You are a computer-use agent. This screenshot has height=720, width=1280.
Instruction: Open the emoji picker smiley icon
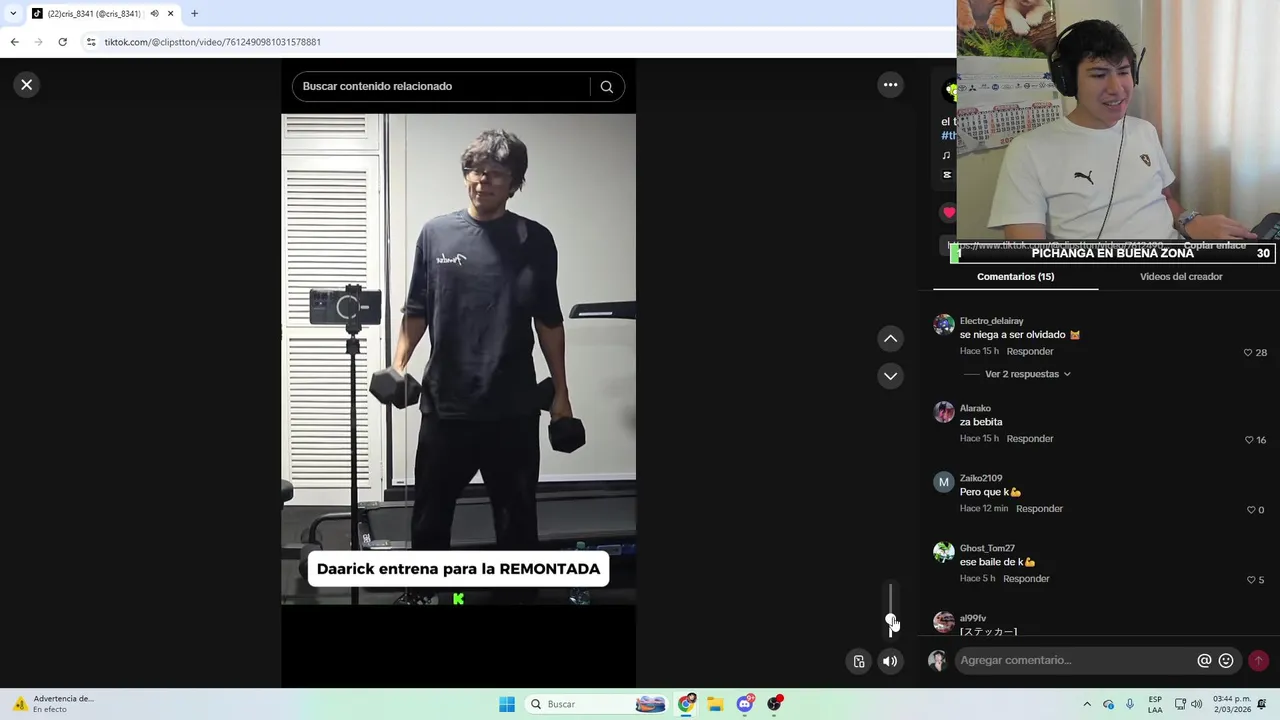pyautogui.click(x=1226, y=660)
